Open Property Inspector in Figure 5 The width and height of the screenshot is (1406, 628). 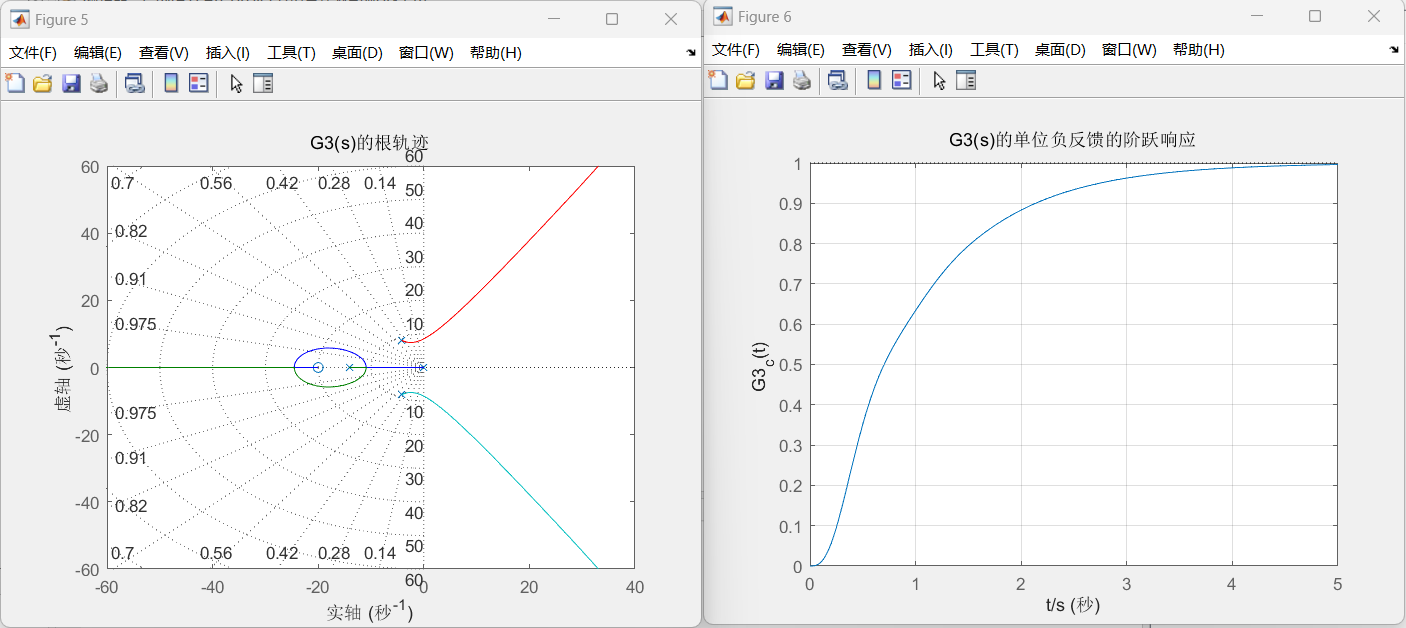[262, 84]
